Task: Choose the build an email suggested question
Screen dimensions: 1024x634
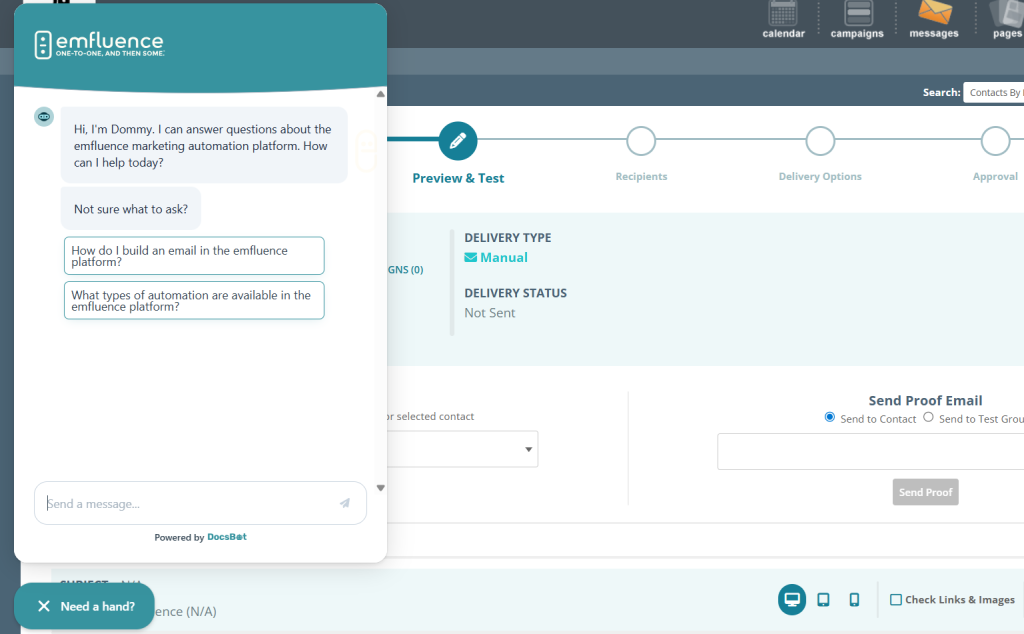Action: (x=194, y=256)
